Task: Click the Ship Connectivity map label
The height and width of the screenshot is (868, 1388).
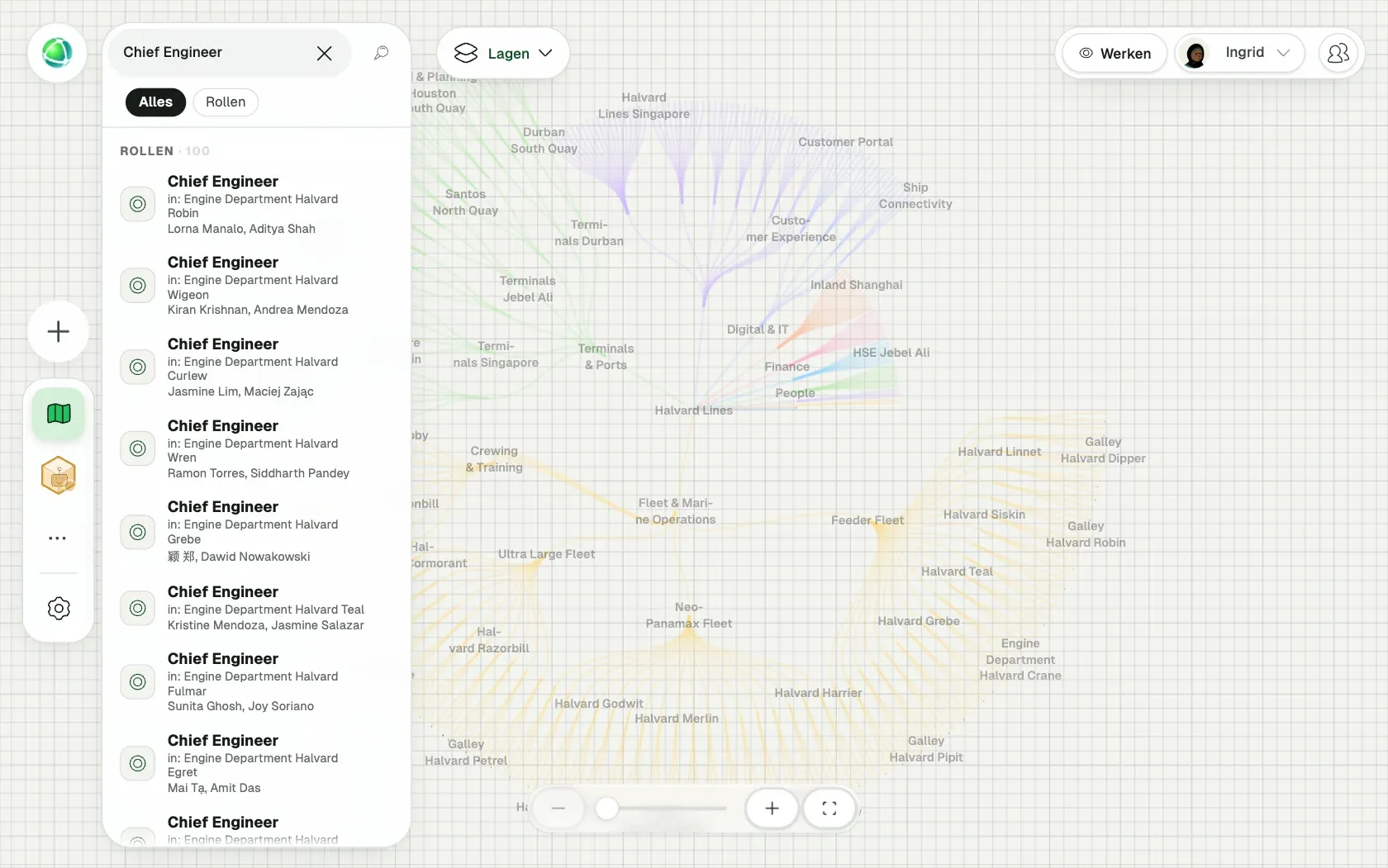Action: click(915, 196)
